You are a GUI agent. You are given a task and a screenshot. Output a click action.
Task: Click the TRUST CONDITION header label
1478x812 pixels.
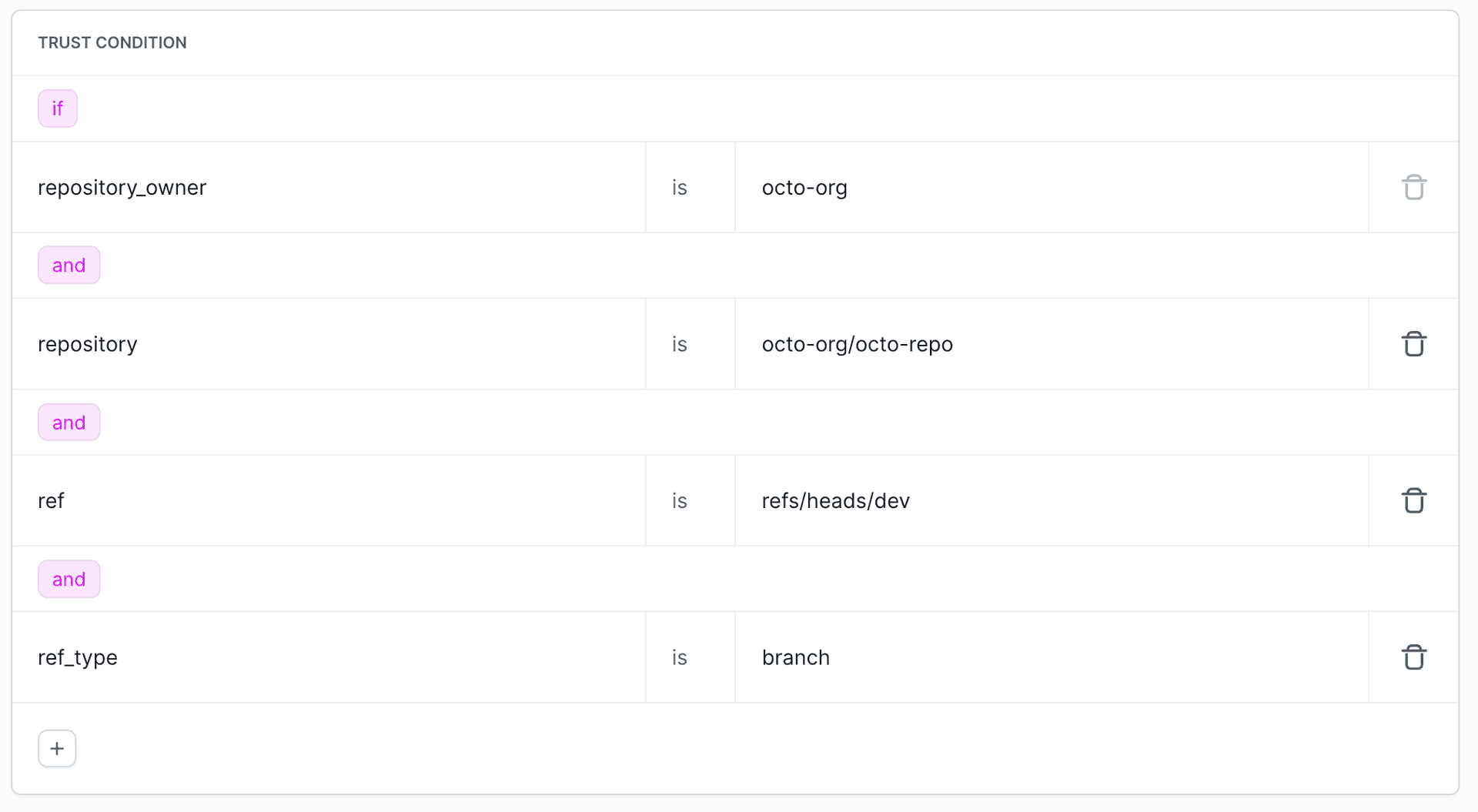coord(112,42)
